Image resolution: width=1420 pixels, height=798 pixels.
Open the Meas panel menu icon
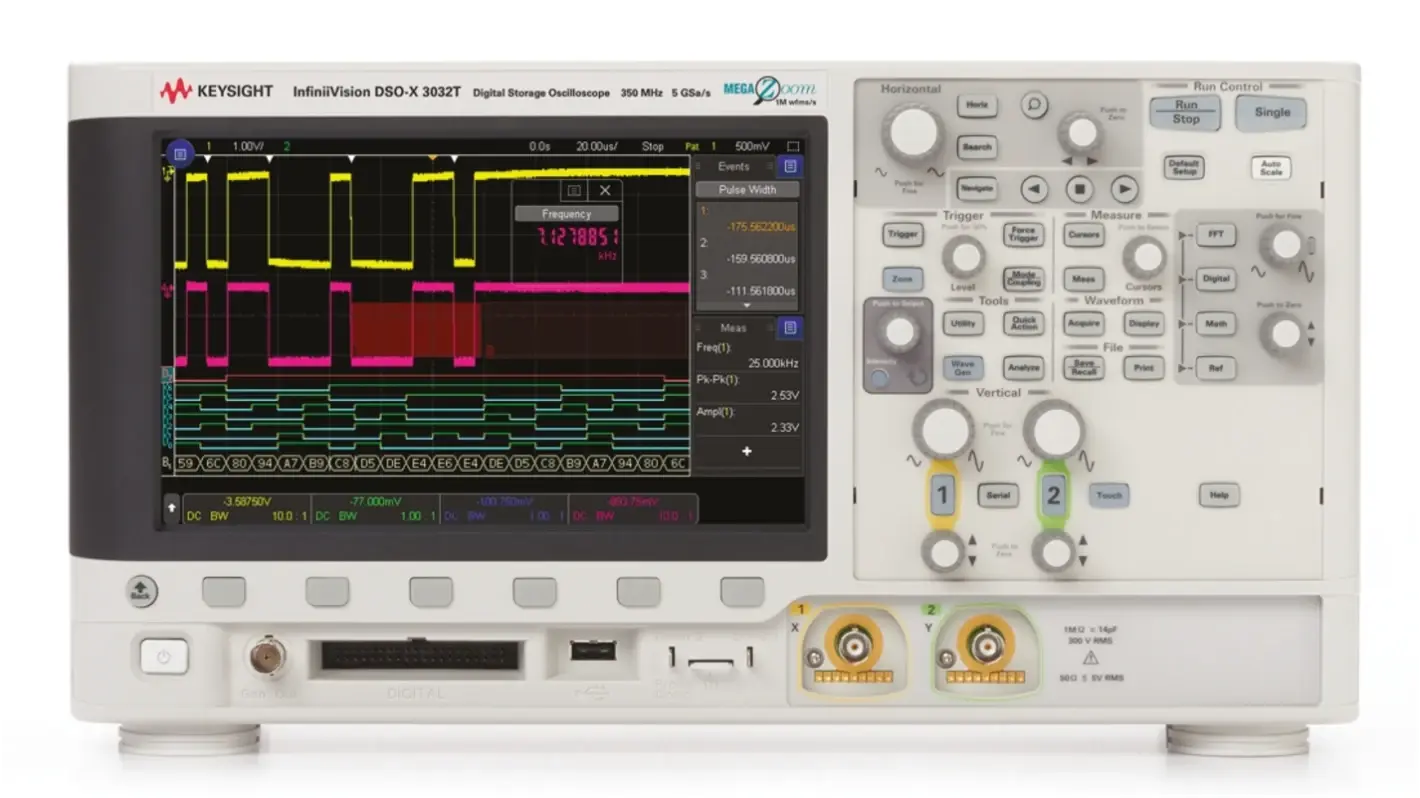point(791,329)
